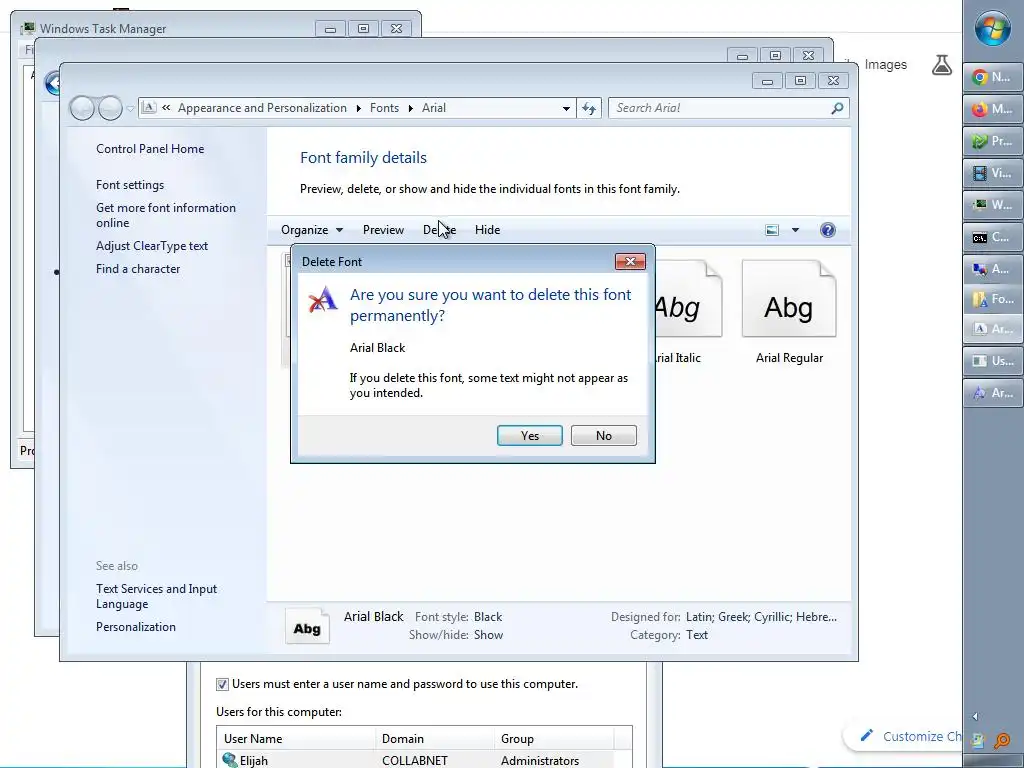Click Preview in the fonts toolbar
Screen dimensions: 1024x768
tap(383, 230)
